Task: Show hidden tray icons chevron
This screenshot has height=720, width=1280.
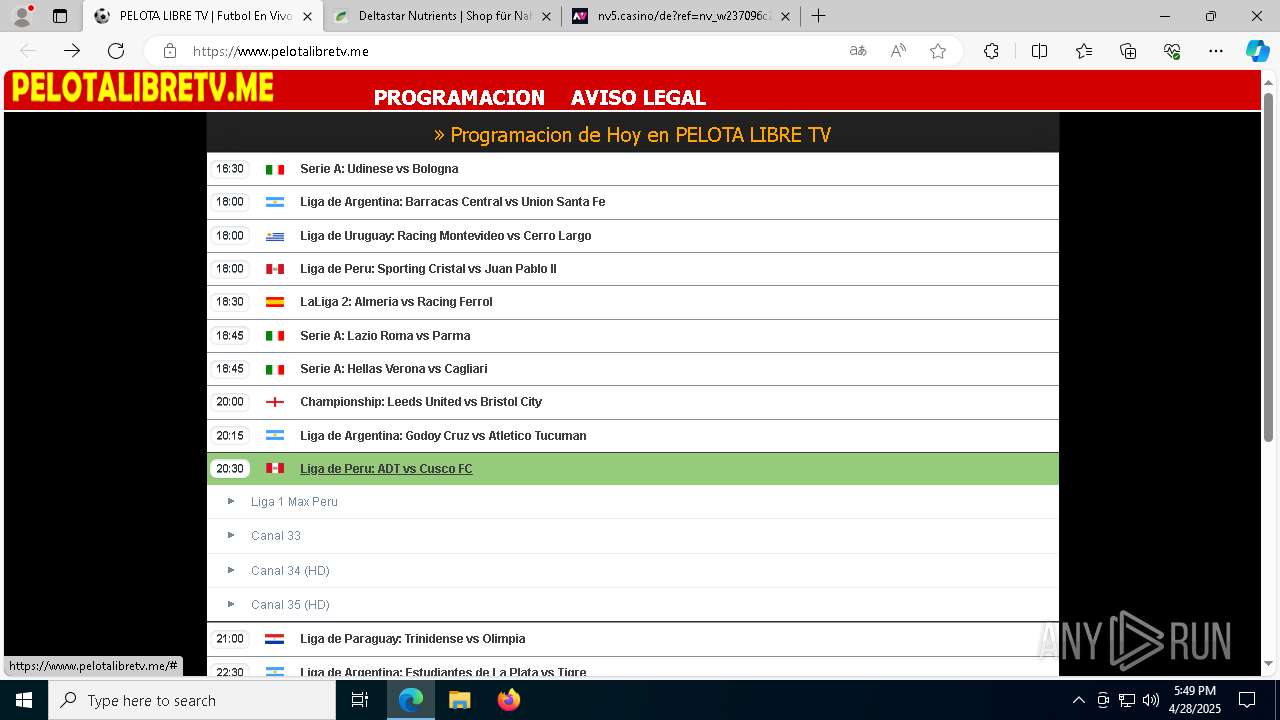Action: [x=1078, y=700]
